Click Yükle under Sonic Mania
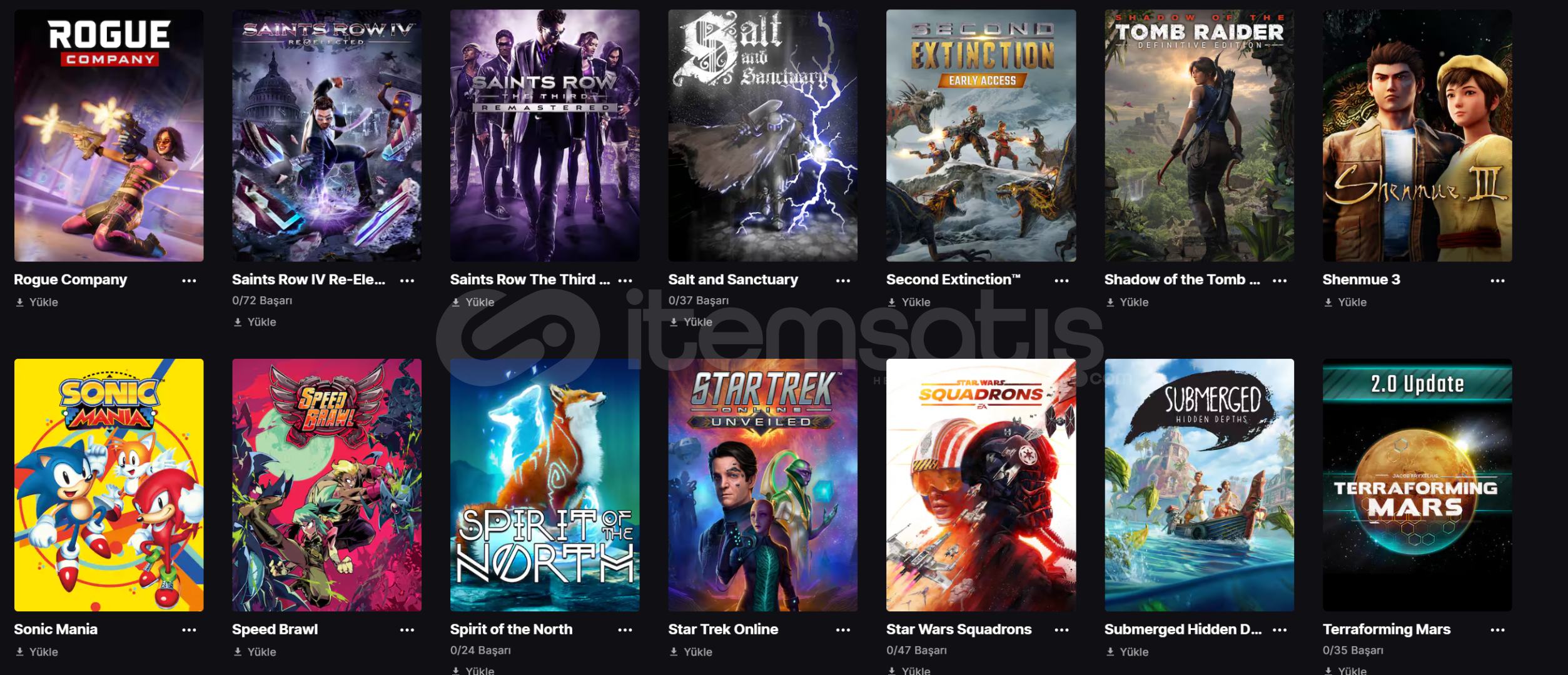Image resolution: width=1568 pixels, height=675 pixels. (37, 652)
